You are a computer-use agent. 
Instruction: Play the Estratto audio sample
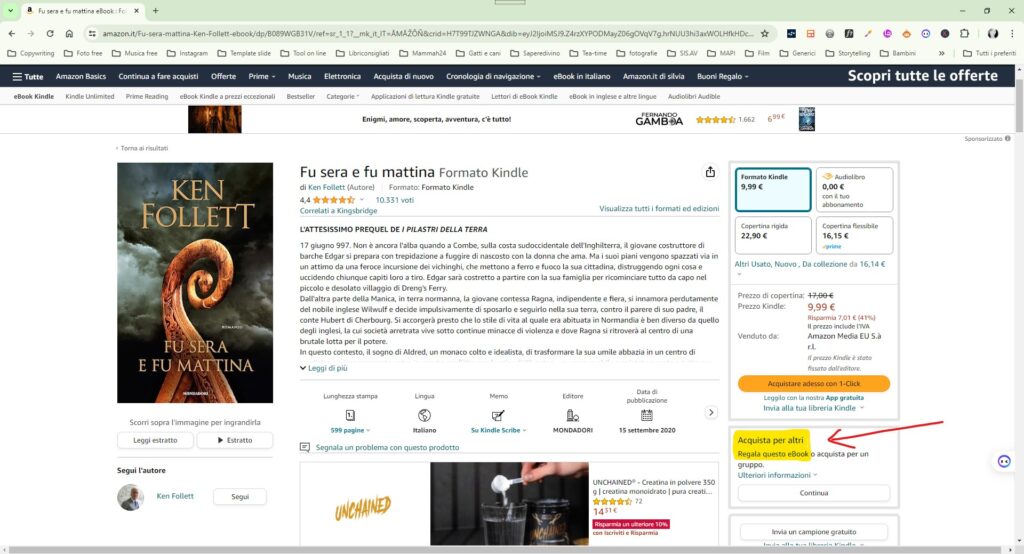click(x=235, y=440)
